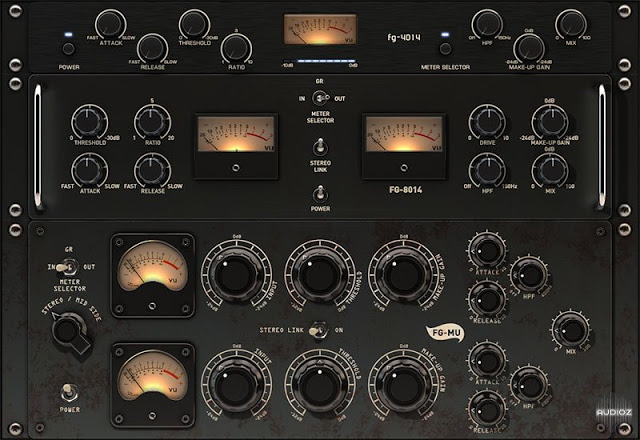
Task: Click the FG-8014 left VU meter
Action: pyautogui.click(x=236, y=134)
